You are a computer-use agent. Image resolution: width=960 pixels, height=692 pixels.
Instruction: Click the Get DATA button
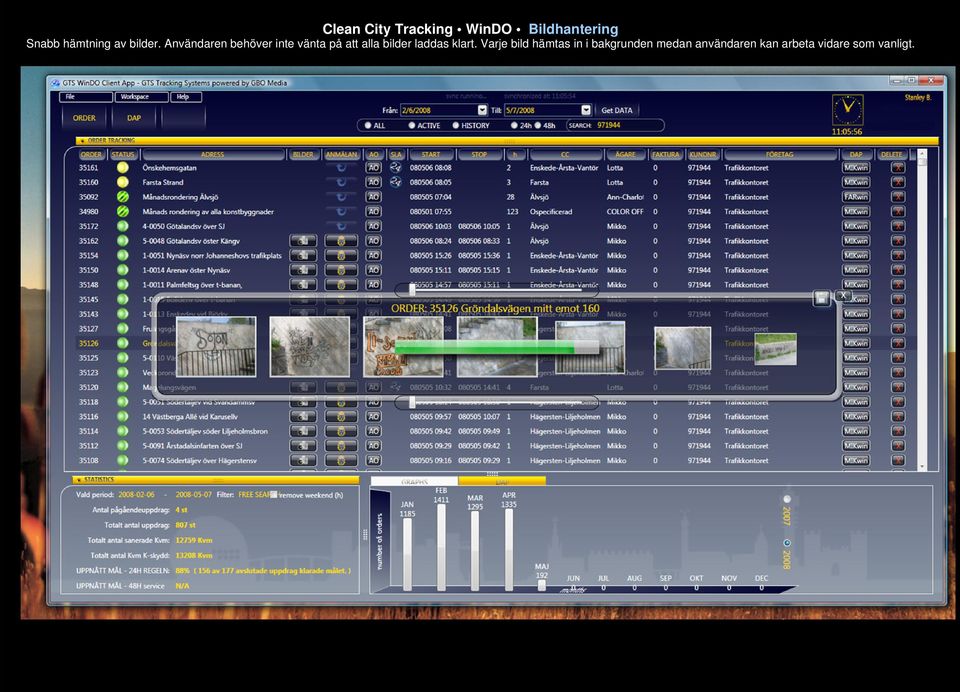coord(617,110)
